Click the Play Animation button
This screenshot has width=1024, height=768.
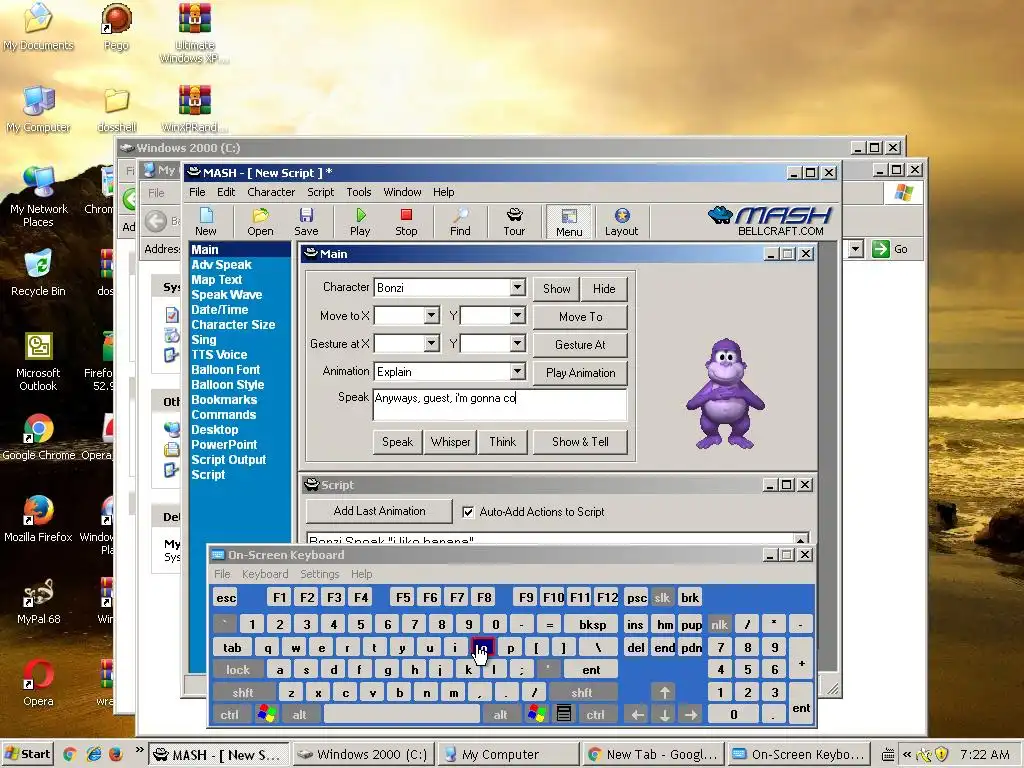(x=580, y=373)
